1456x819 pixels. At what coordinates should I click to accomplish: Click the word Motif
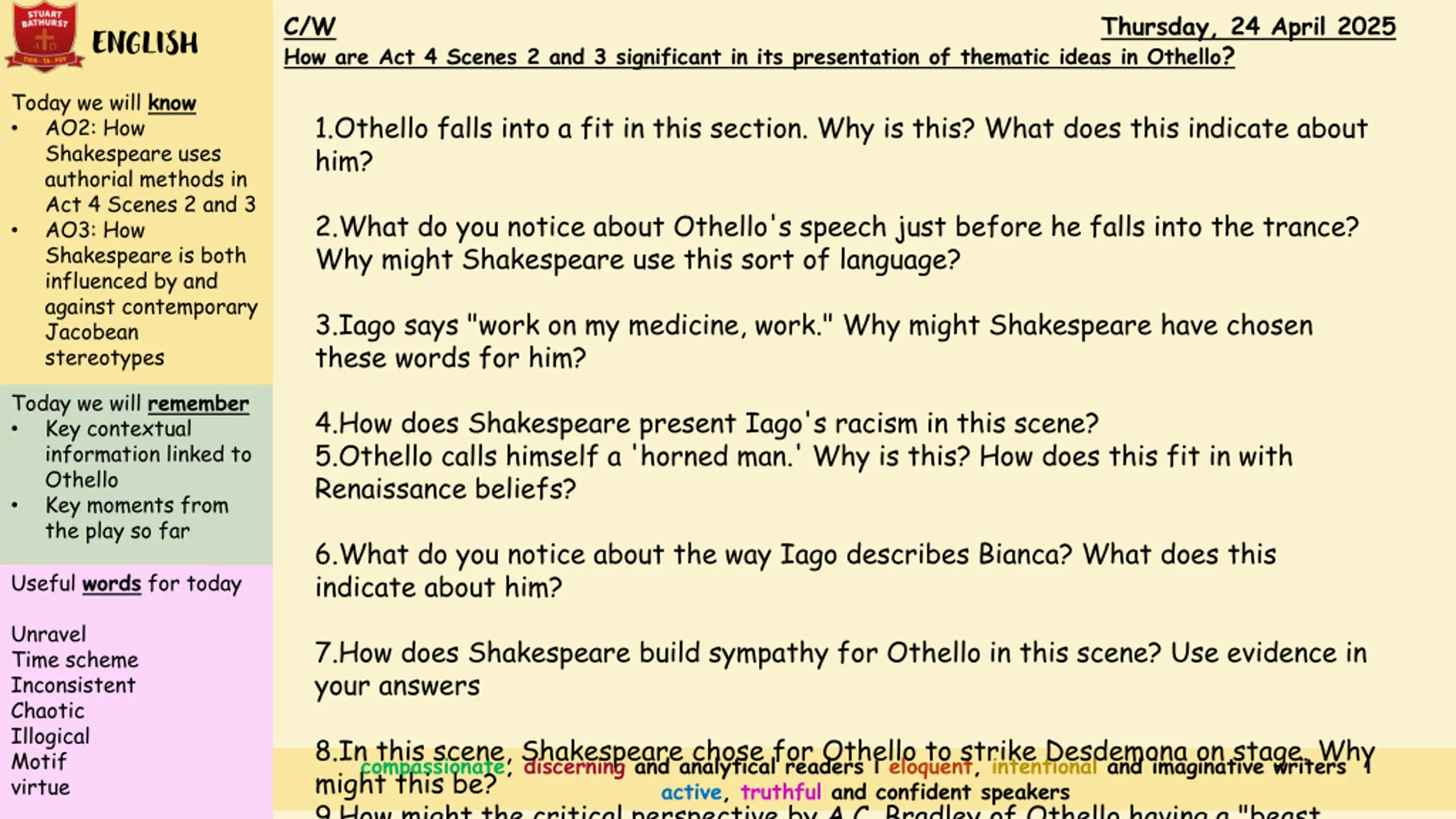39,762
